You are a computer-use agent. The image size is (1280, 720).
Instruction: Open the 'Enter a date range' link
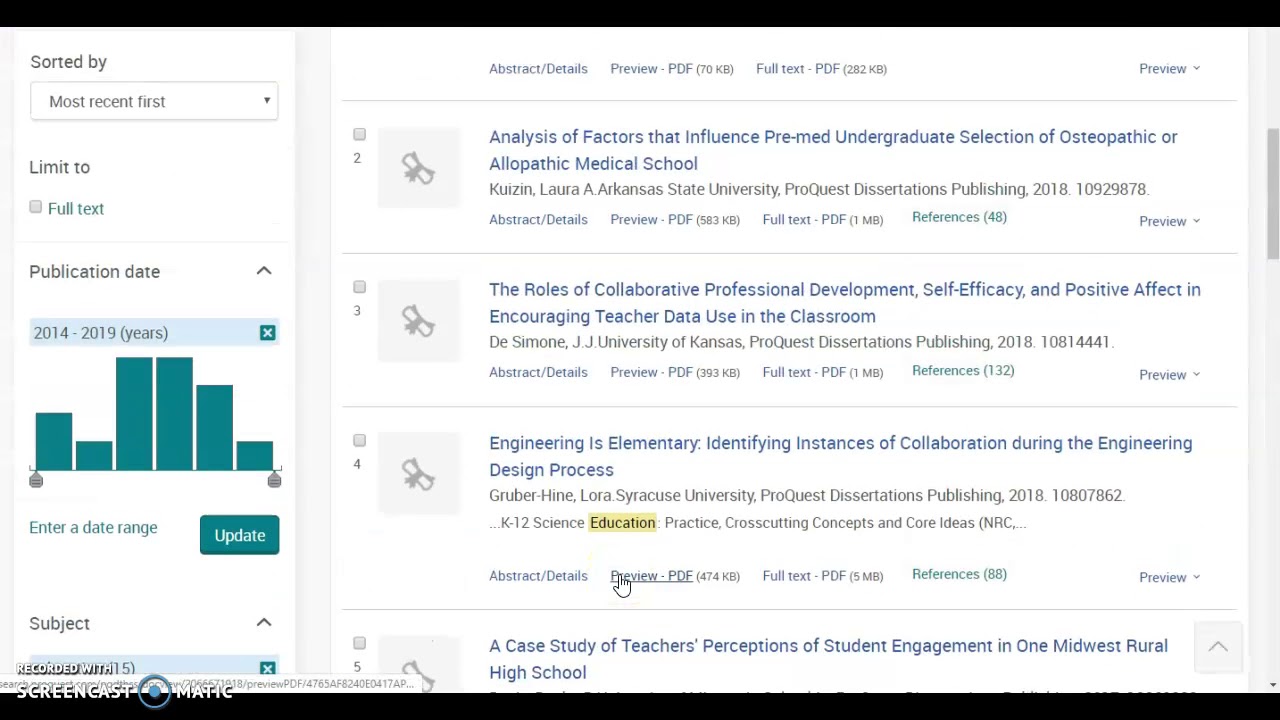pos(93,527)
